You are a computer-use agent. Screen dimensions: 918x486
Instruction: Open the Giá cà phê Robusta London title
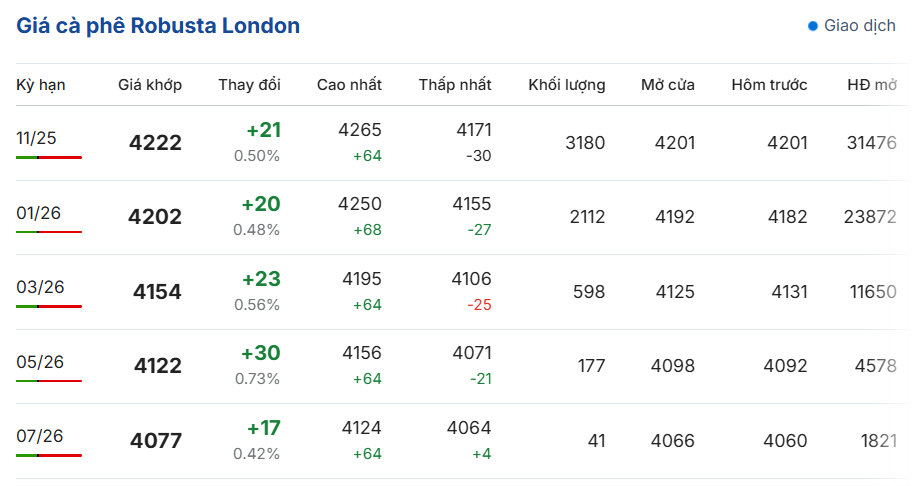pos(158,26)
